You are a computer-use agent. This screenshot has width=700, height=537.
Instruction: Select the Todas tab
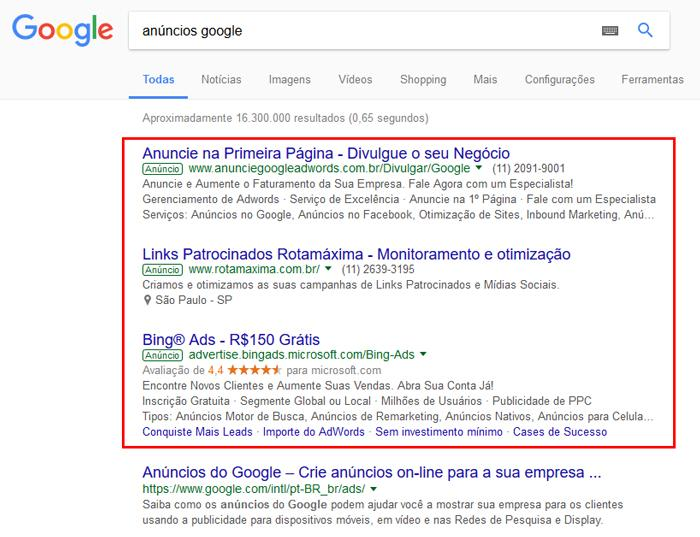(x=158, y=79)
